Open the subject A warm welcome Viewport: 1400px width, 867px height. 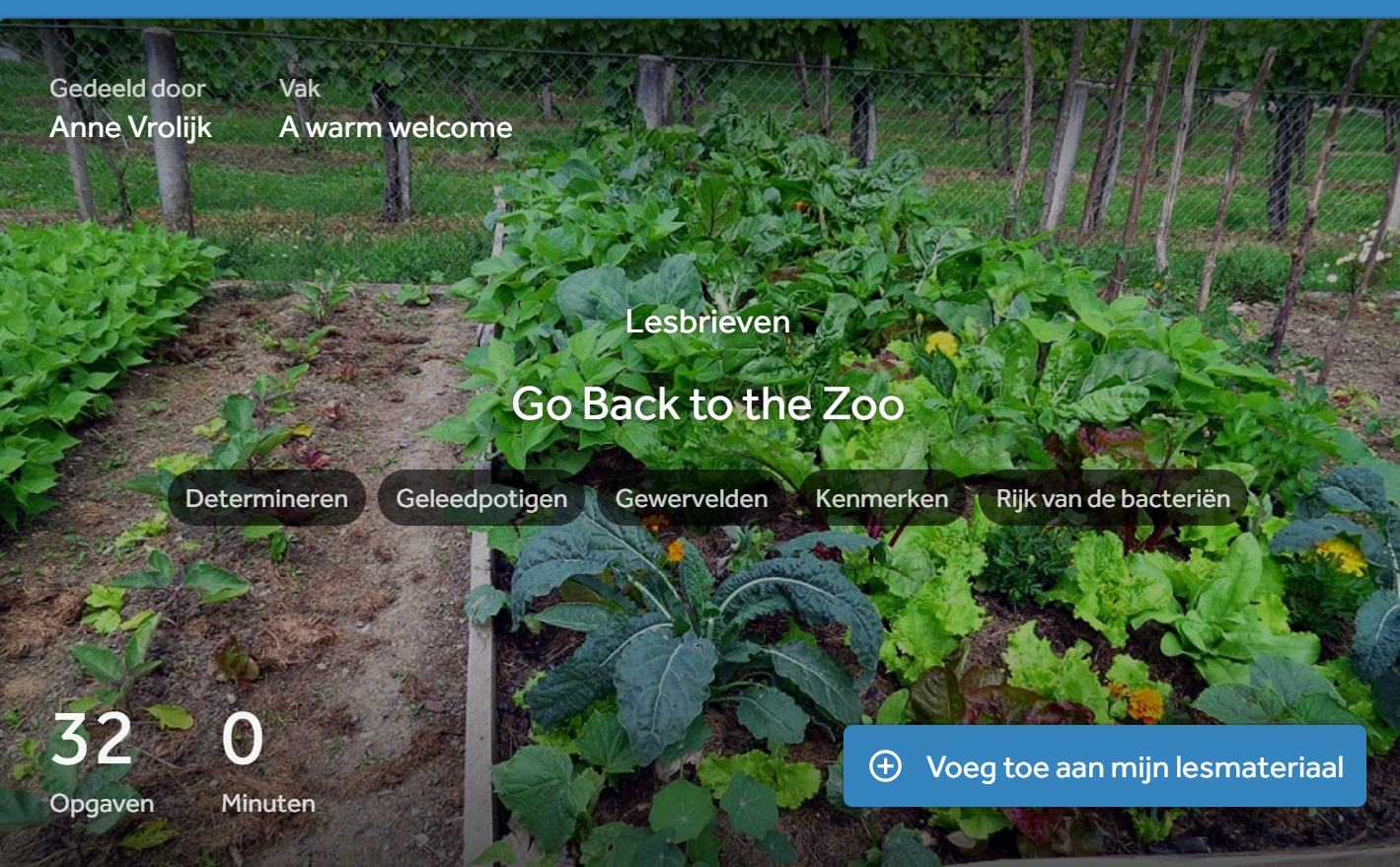[396, 127]
